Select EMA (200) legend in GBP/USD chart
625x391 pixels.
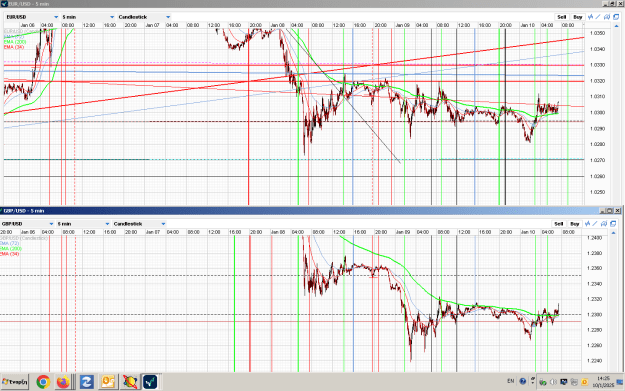coord(11,249)
